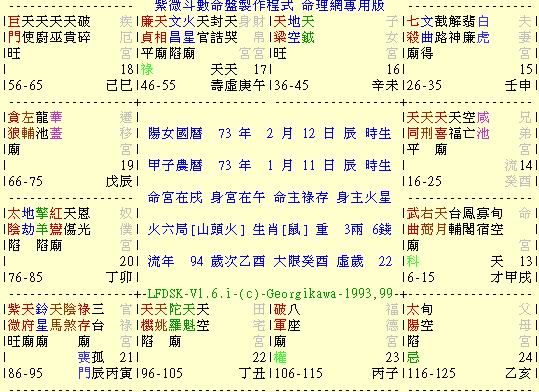Select the green star name 擎羊

(x=42, y=221)
